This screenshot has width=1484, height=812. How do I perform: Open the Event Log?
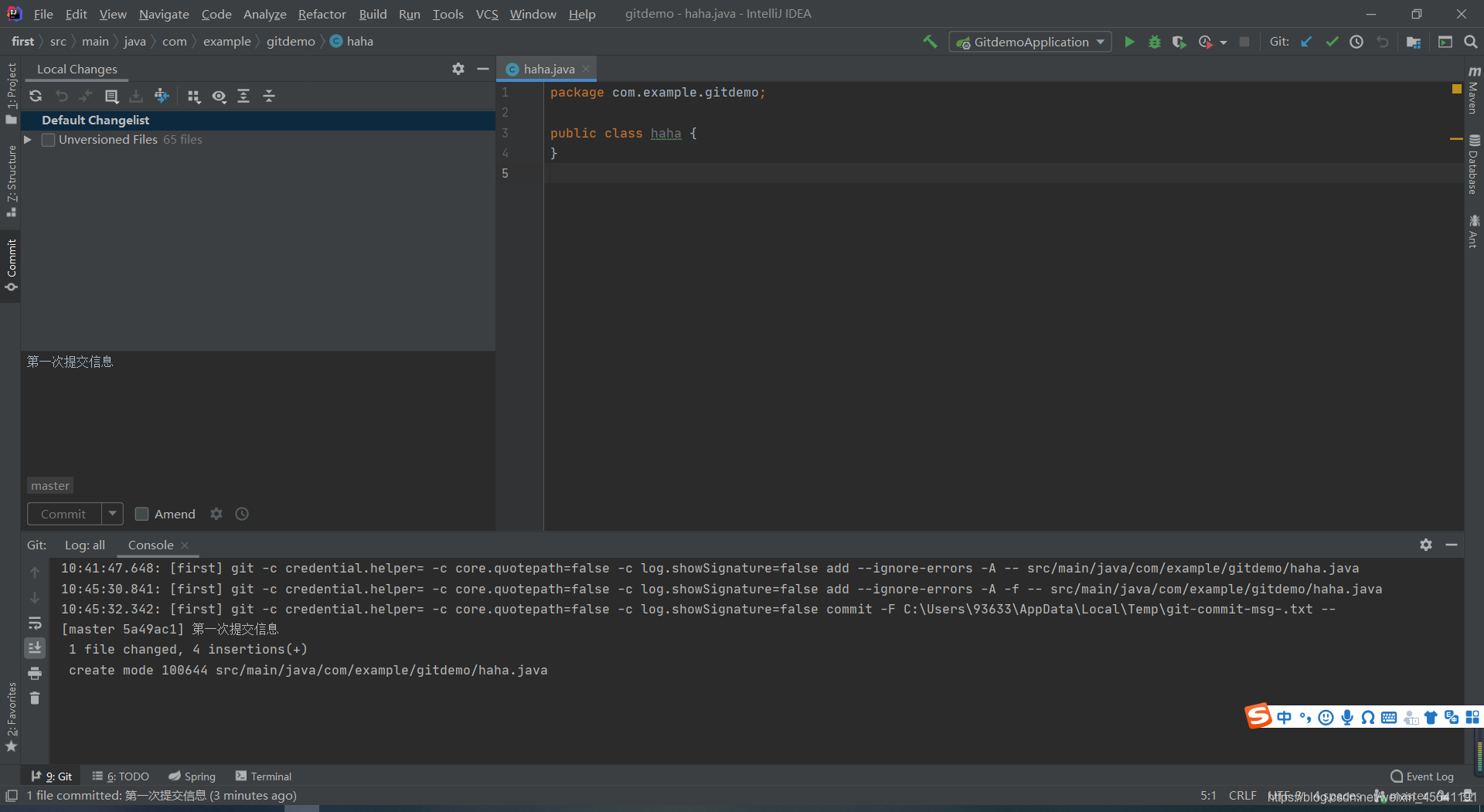click(1422, 776)
